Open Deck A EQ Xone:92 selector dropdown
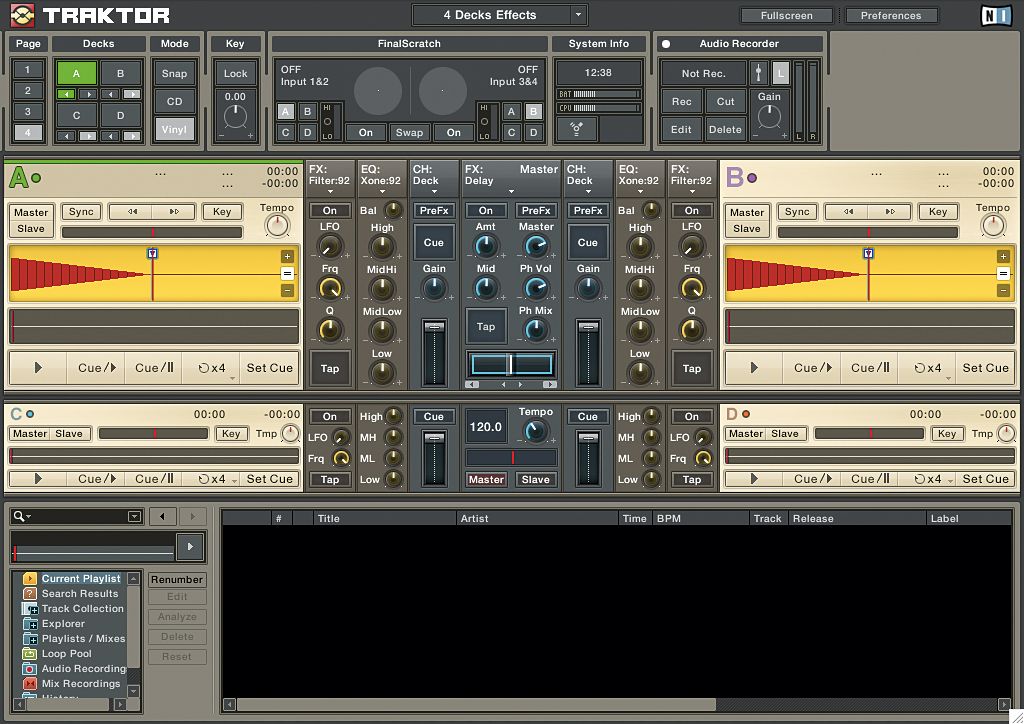Image resolution: width=1024 pixels, height=724 pixels. coord(382,192)
